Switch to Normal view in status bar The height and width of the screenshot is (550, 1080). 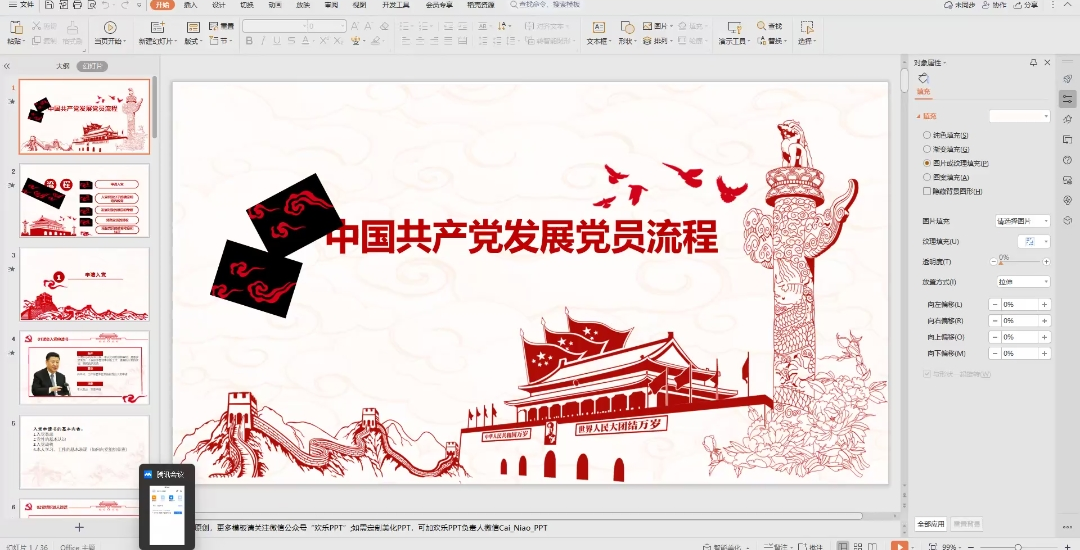click(x=842, y=546)
